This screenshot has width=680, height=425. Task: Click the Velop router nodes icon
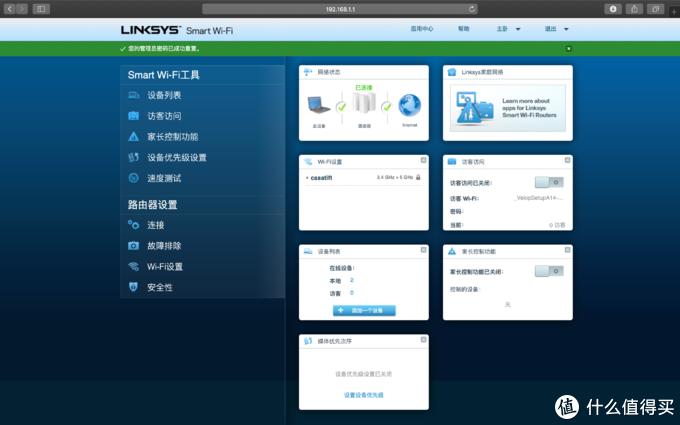click(x=364, y=103)
